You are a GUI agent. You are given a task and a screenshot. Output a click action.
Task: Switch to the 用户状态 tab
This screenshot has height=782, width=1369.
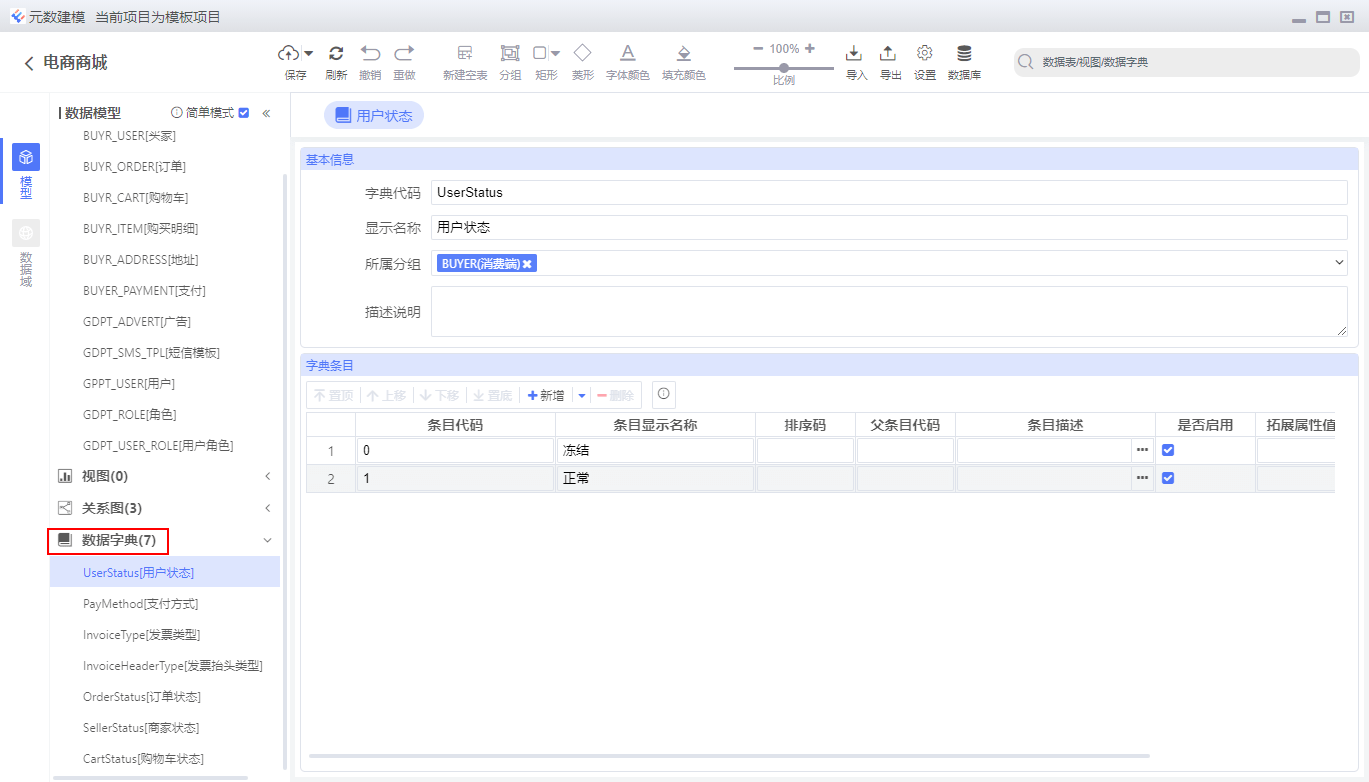tap(374, 116)
